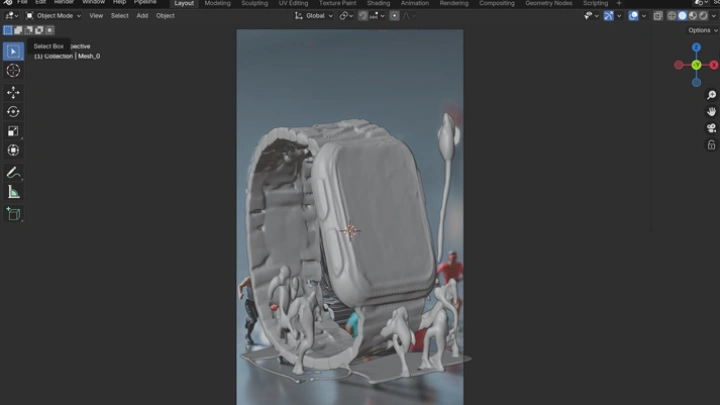Toggle proportional editing button
The image size is (720, 405).
coord(394,16)
